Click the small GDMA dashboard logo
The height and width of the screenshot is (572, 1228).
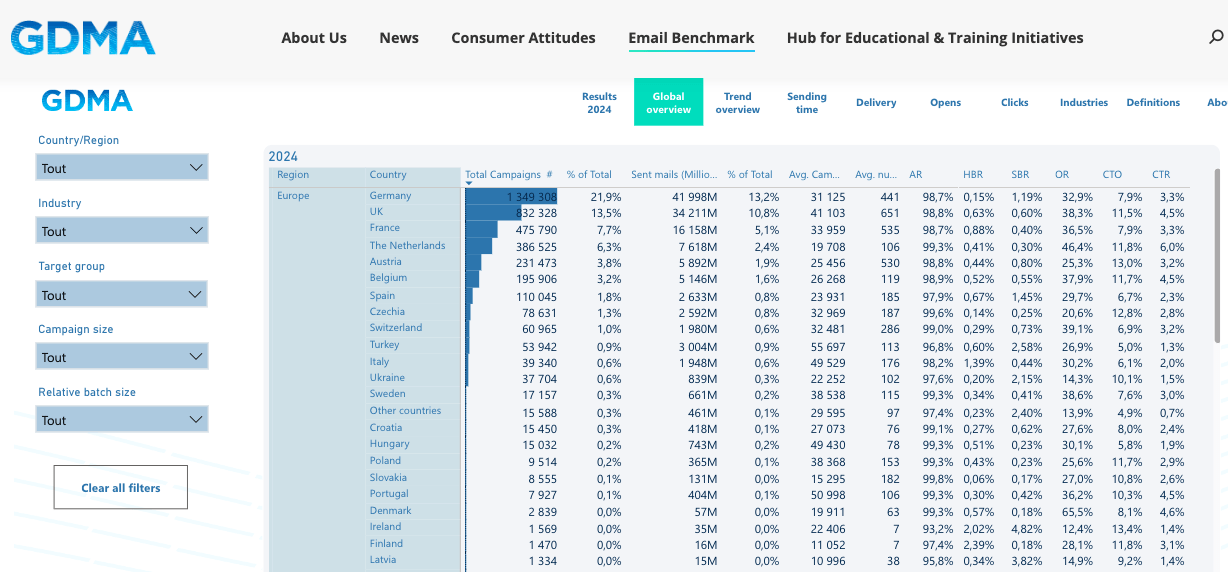87,101
